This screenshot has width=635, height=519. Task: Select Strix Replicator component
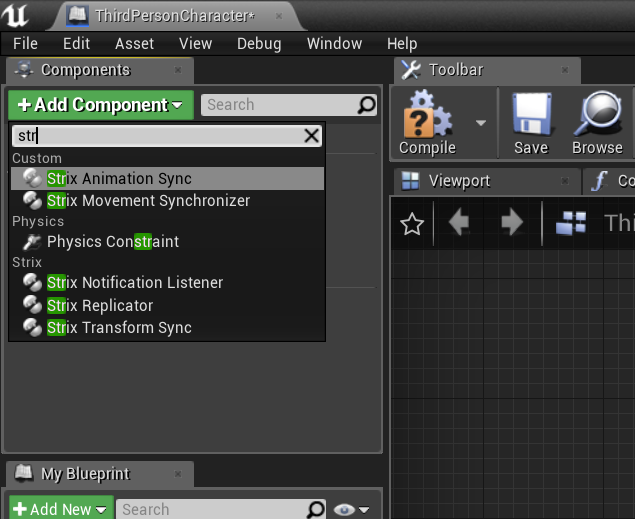click(167, 305)
